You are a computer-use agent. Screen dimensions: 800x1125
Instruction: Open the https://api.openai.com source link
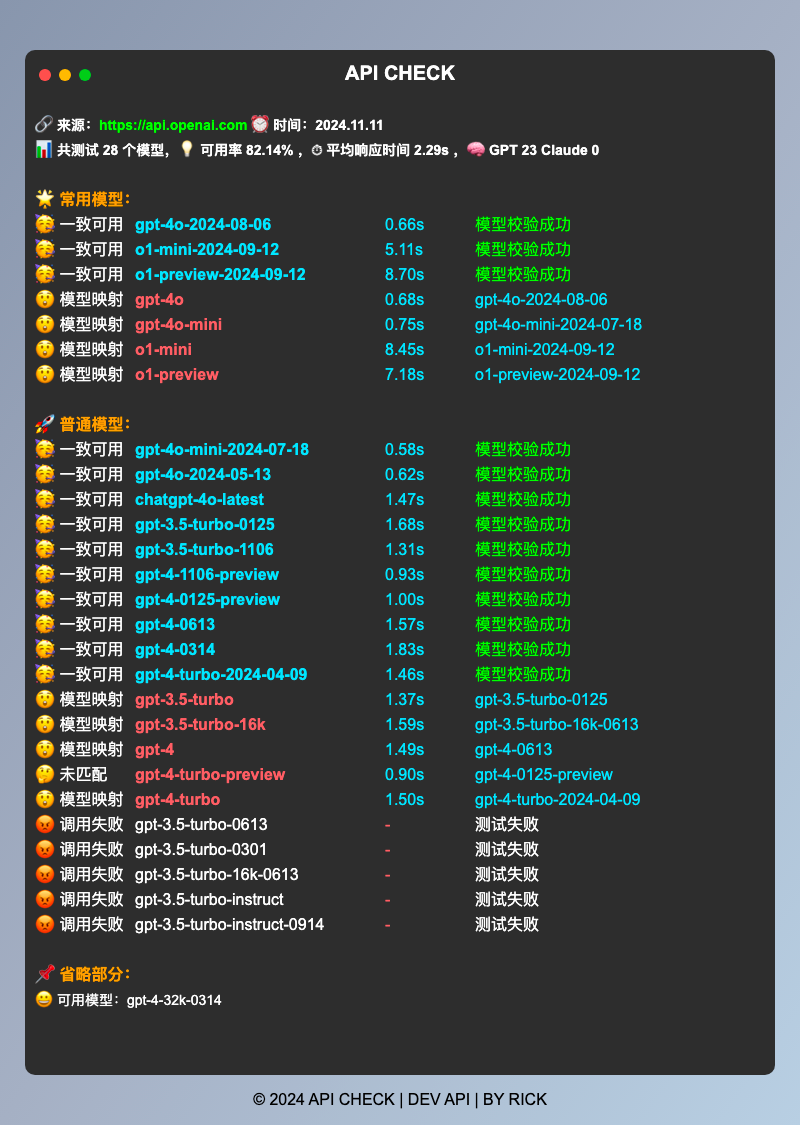(173, 125)
